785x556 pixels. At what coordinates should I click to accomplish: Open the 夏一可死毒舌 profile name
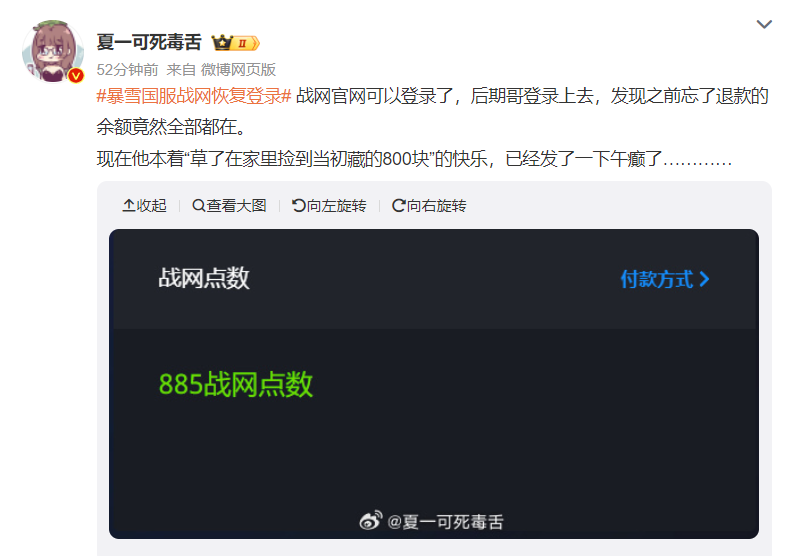click(149, 43)
